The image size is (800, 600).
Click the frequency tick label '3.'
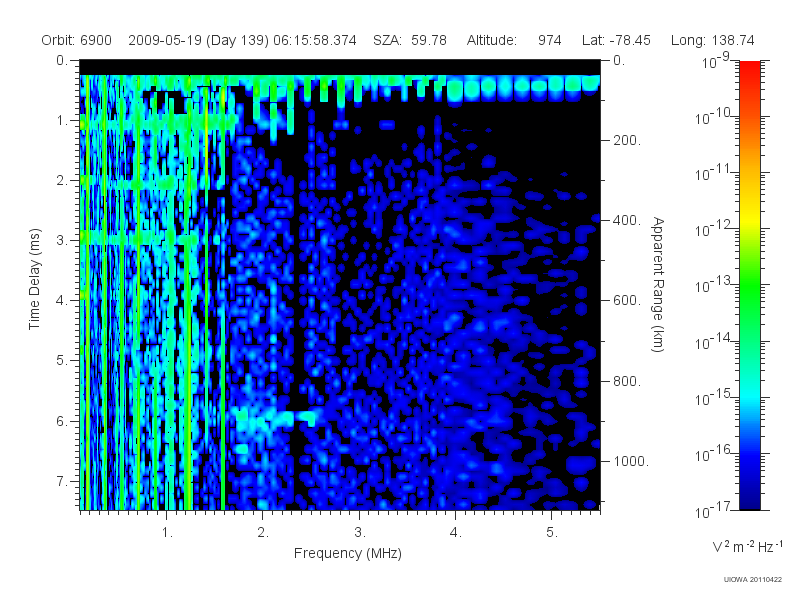[360, 533]
